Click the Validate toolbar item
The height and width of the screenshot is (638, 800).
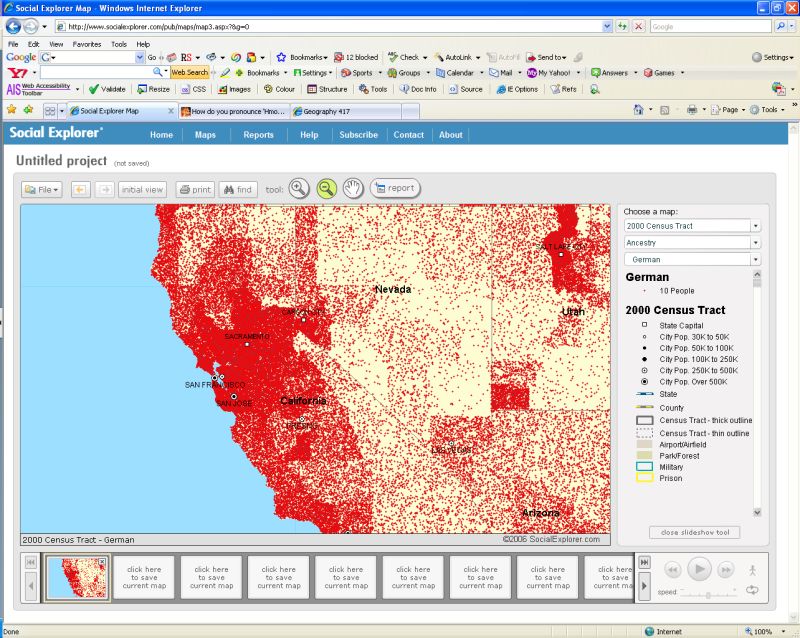pos(107,89)
